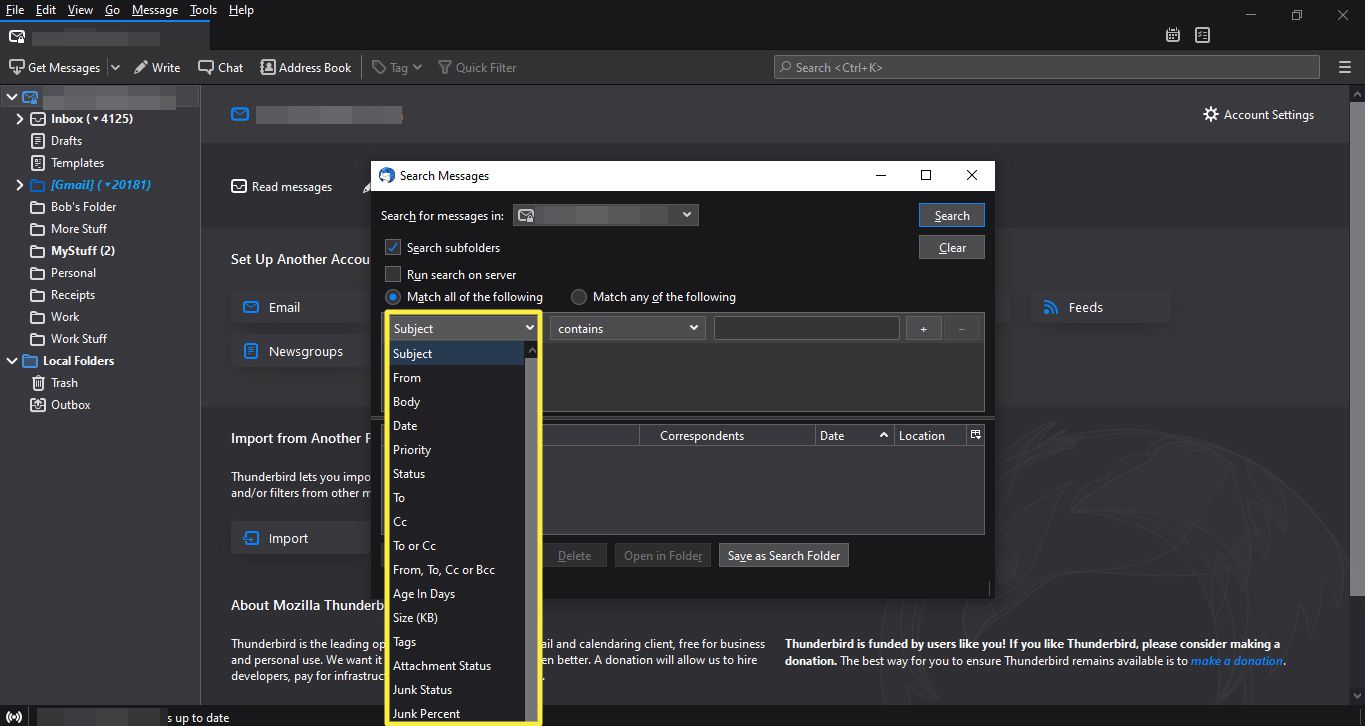Image resolution: width=1365 pixels, height=726 pixels.
Task: Click the Feeds RSS icon
Action: click(x=1050, y=307)
